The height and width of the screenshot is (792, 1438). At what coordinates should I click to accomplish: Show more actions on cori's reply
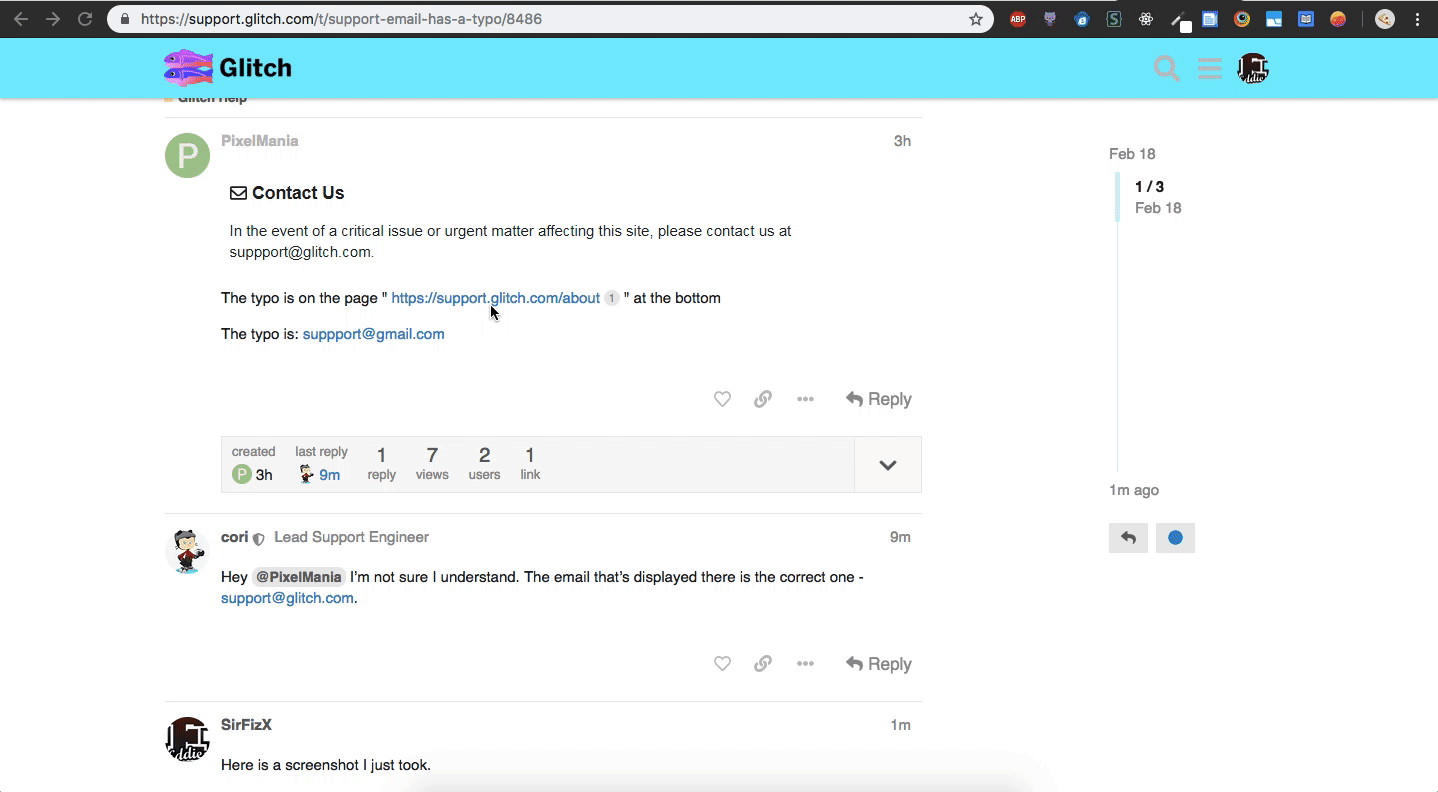coord(805,664)
